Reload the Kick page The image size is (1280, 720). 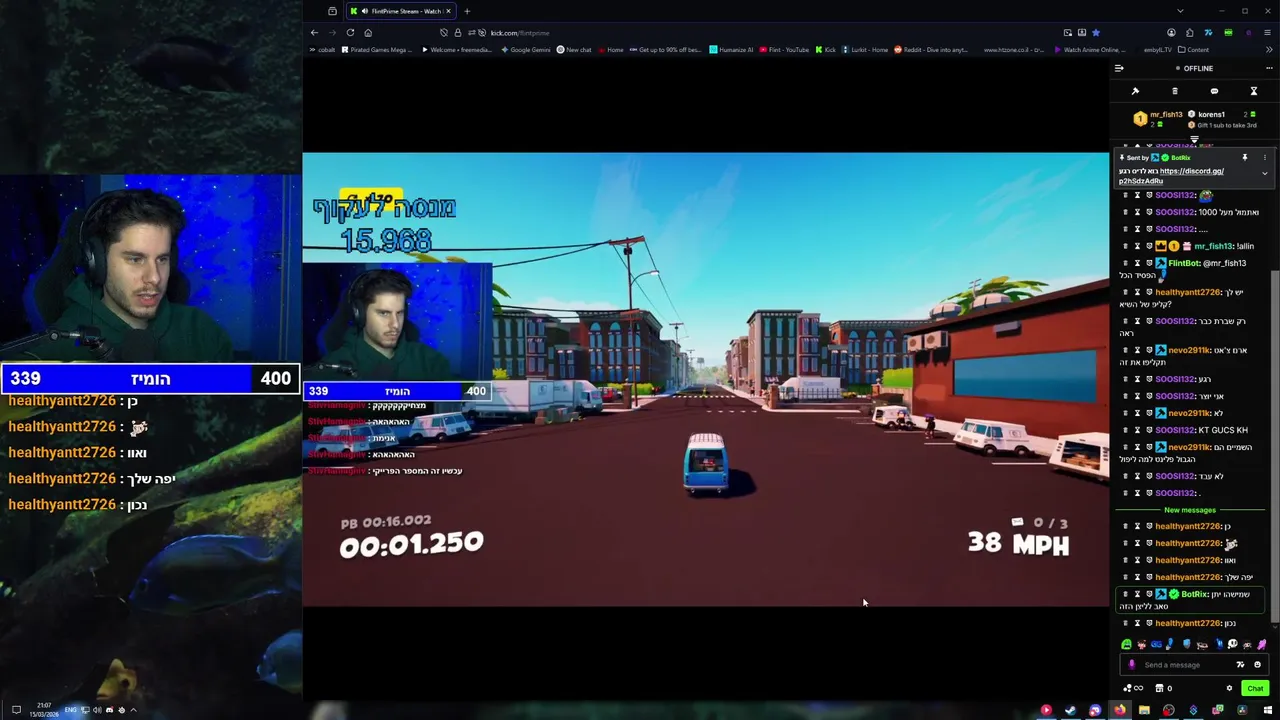[350, 33]
